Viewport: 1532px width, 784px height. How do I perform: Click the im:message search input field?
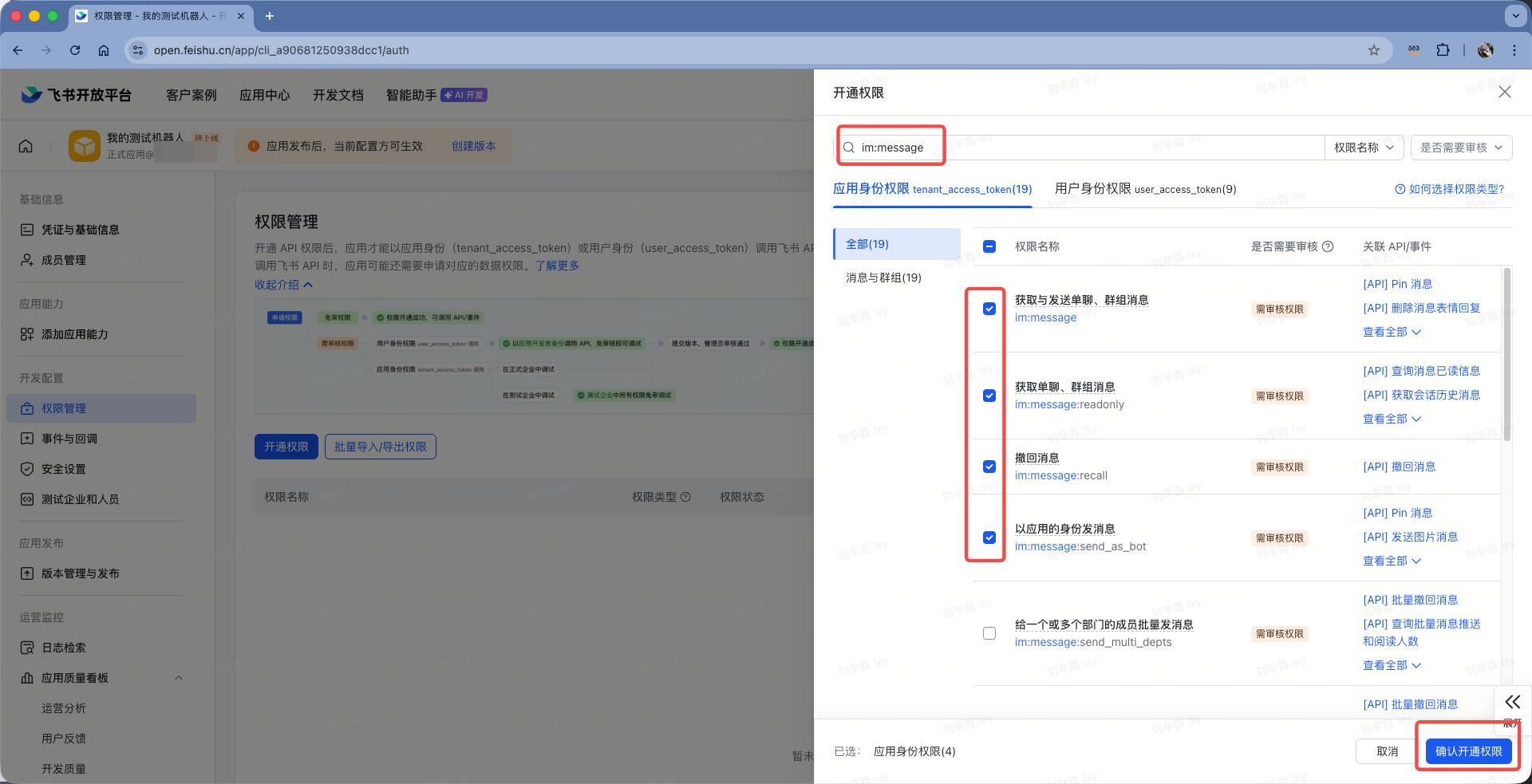click(x=1077, y=148)
